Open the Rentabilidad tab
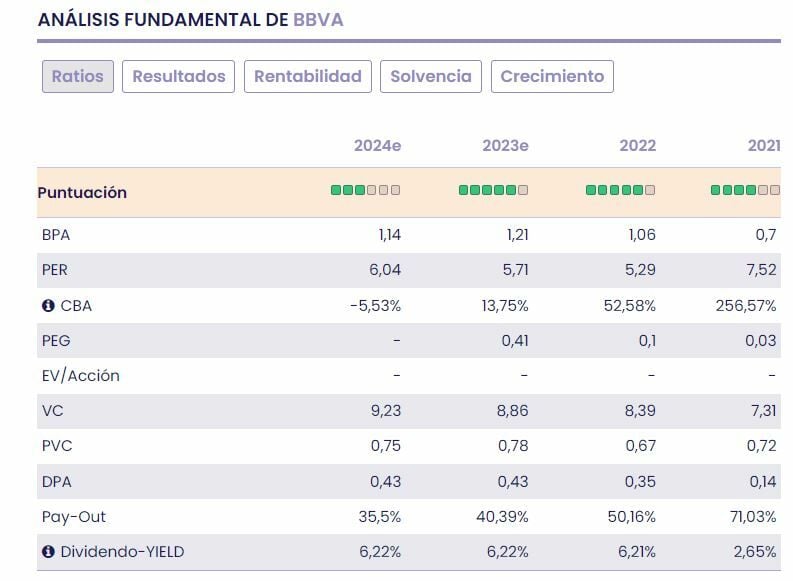793x581 pixels. (x=308, y=77)
